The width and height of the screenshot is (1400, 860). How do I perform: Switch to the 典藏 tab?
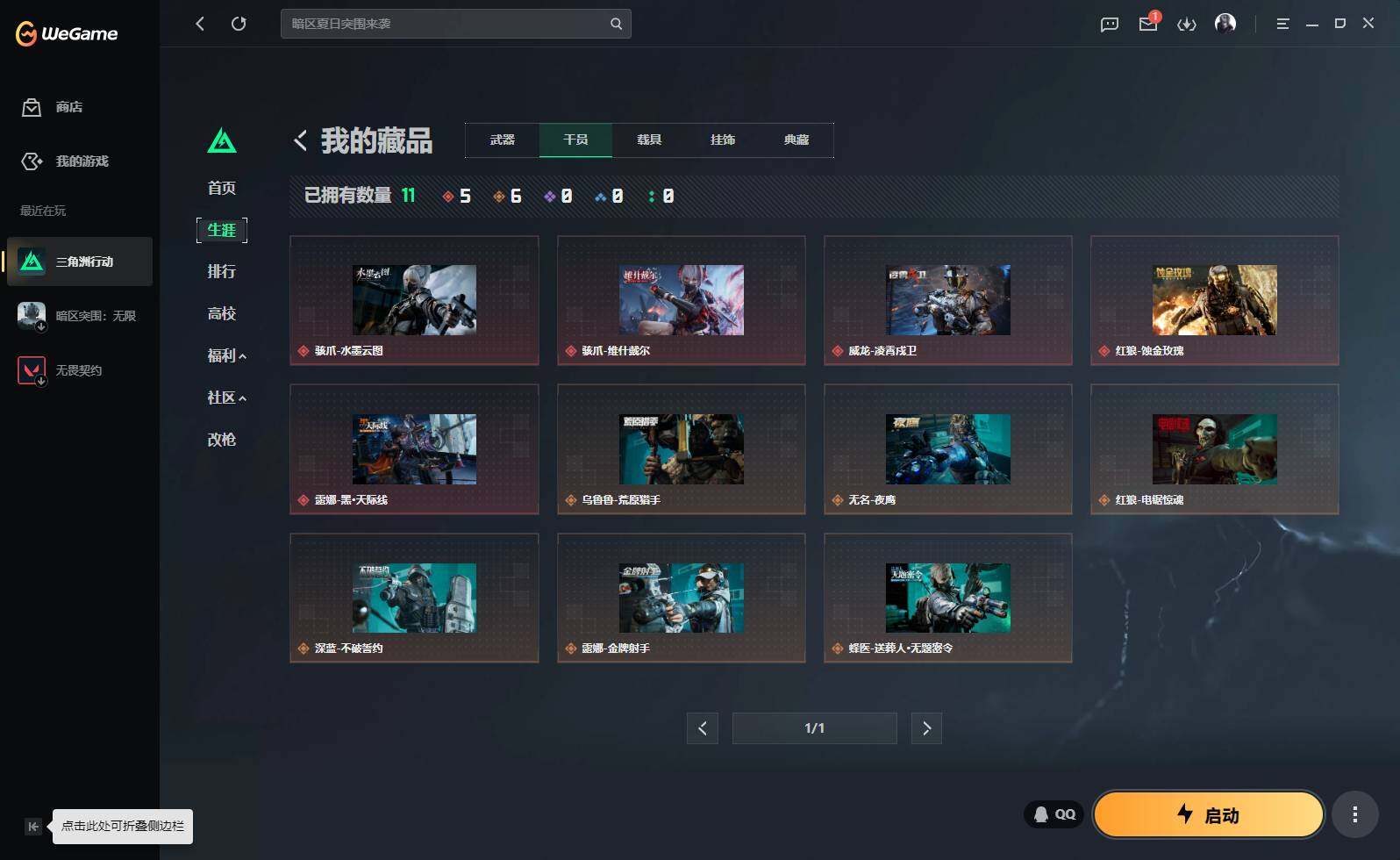796,140
